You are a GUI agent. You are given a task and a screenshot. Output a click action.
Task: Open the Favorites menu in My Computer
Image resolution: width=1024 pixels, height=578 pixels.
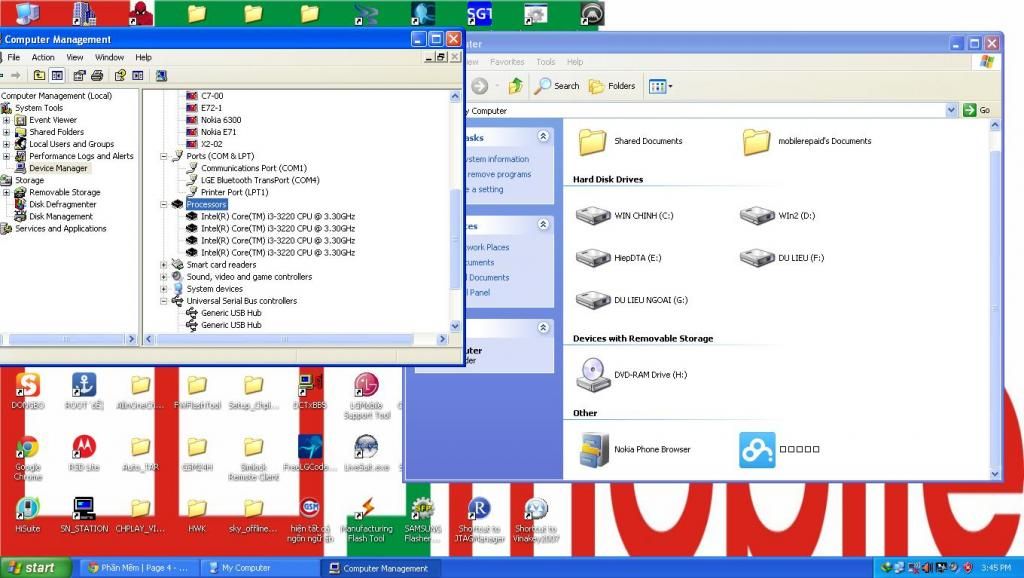point(507,62)
